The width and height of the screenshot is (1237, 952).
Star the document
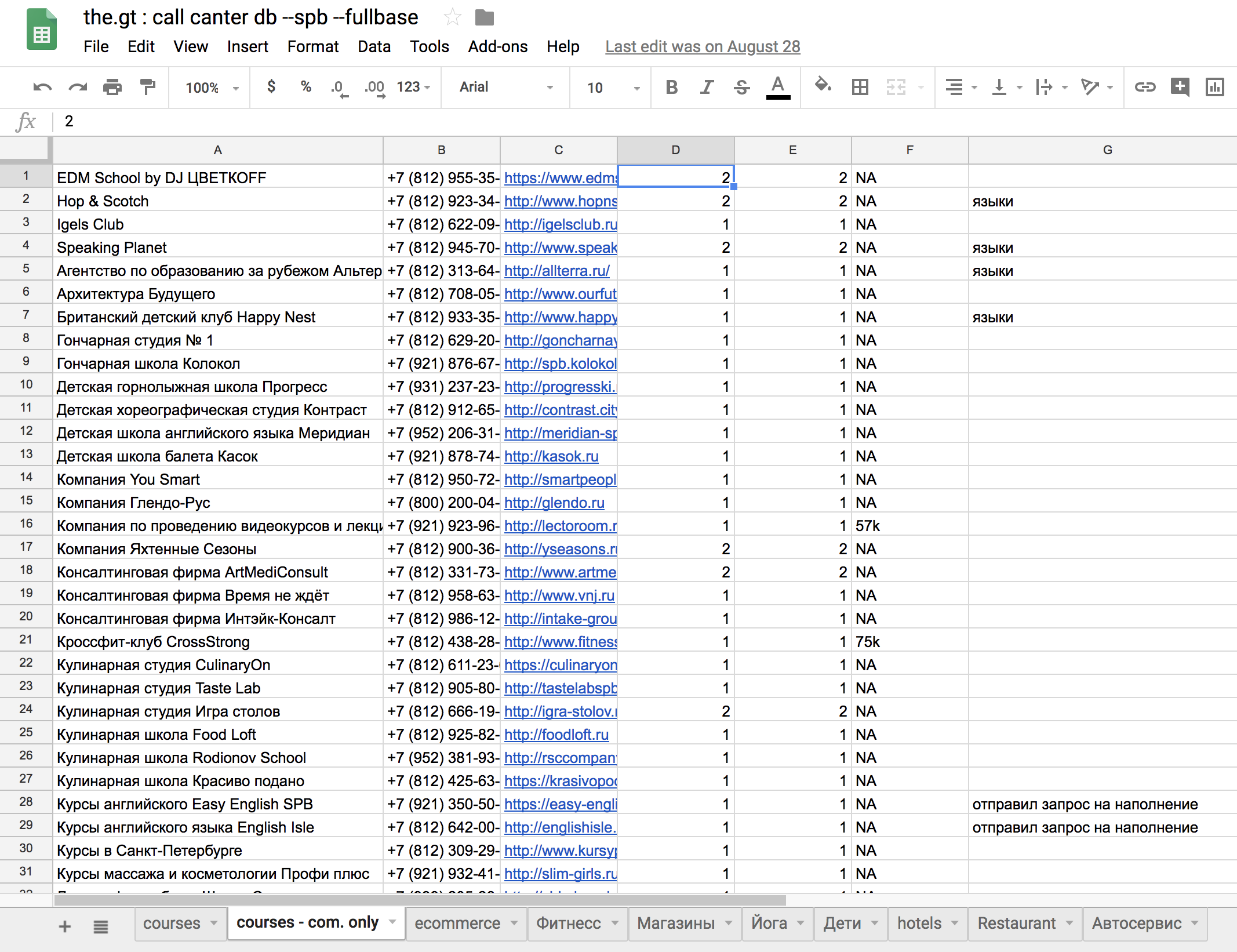pos(452,17)
